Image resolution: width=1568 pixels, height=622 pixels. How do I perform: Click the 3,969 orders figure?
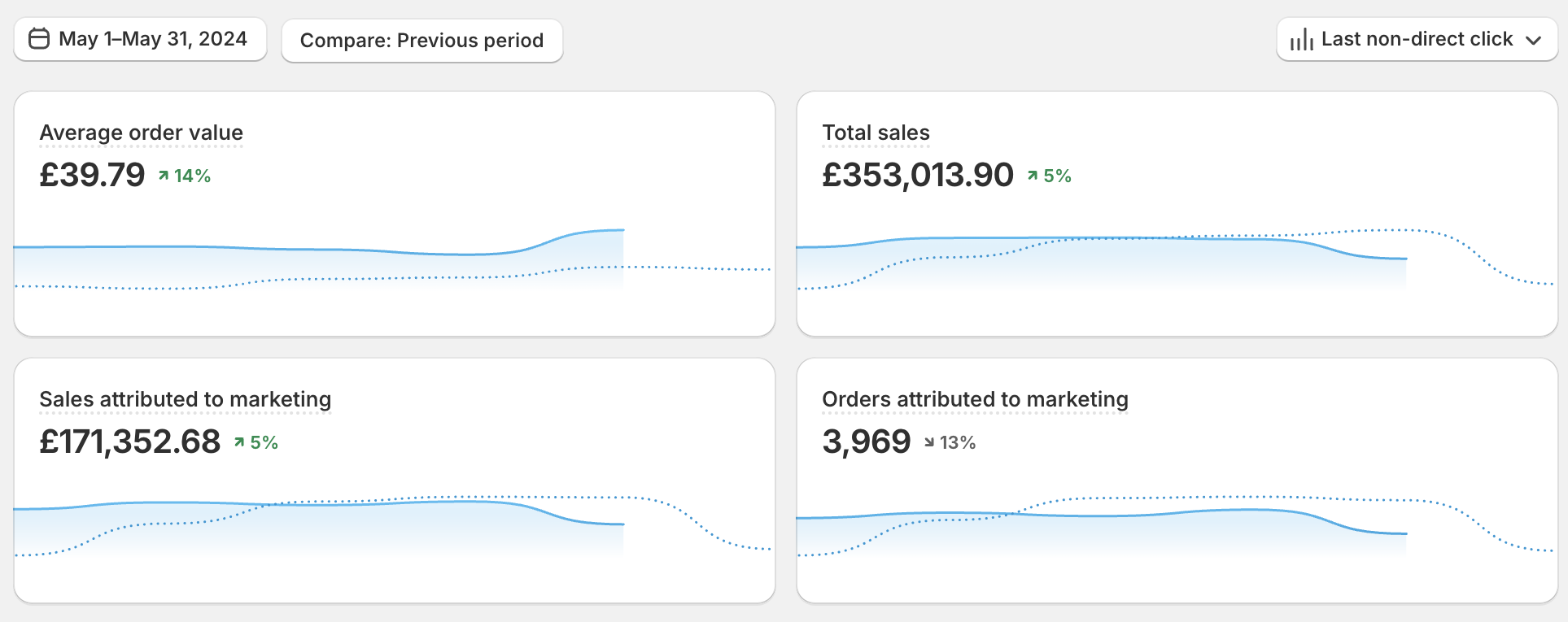coord(866,441)
